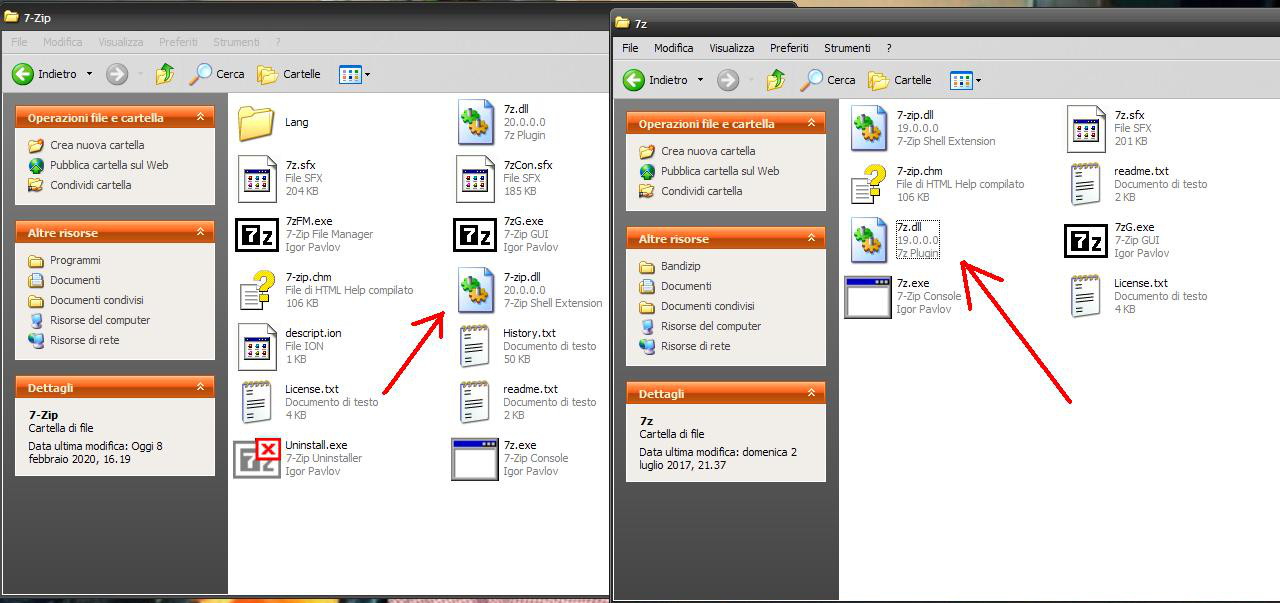Select 7zG.exe icon in 7z window
This screenshot has height=603, width=1280.
tap(1088, 240)
